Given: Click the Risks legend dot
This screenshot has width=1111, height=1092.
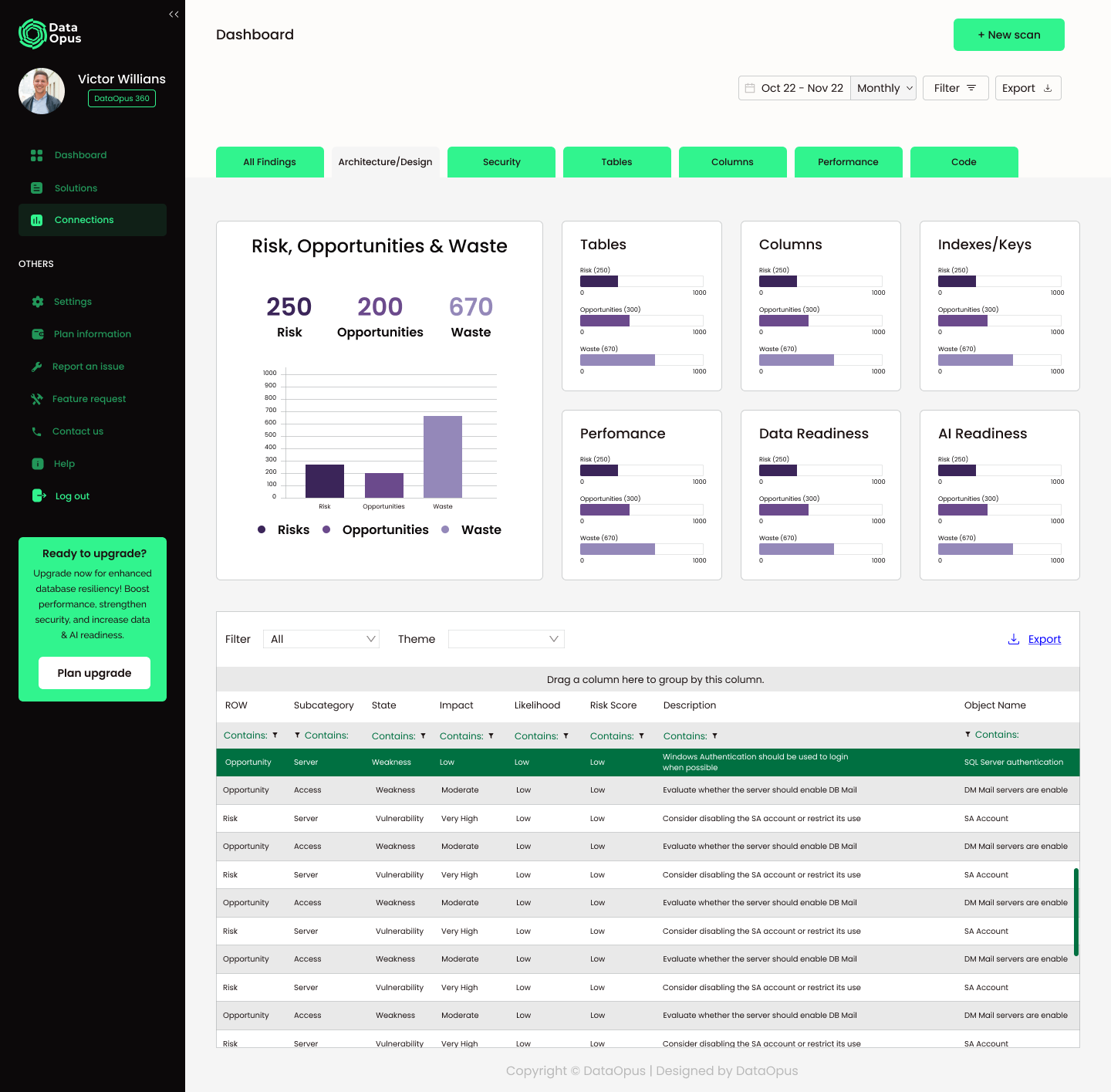Looking at the screenshot, I should (262, 529).
